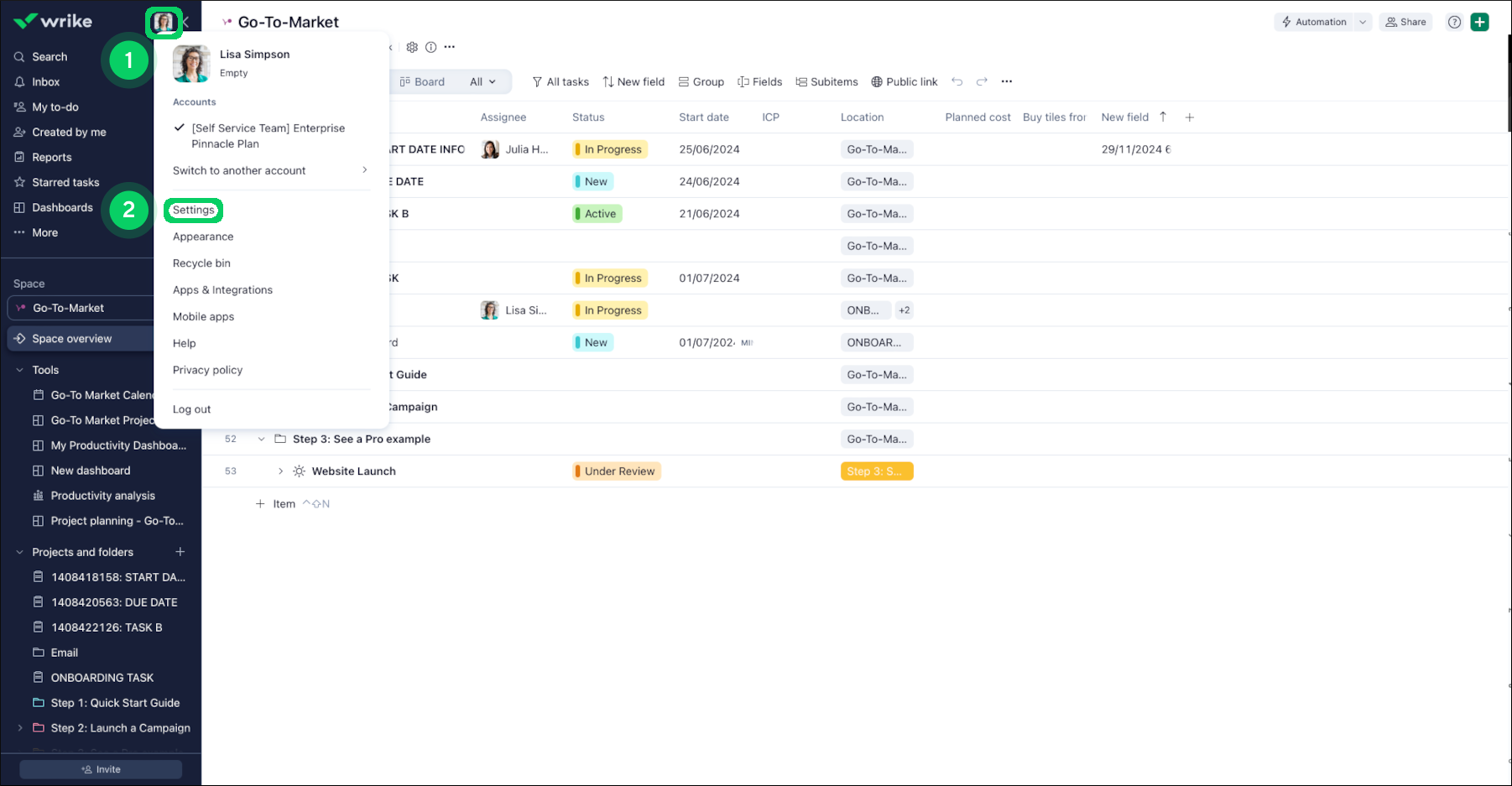Screen dimensions: 1512x786
Task: Click the Automation button
Action: (1314, 23)
